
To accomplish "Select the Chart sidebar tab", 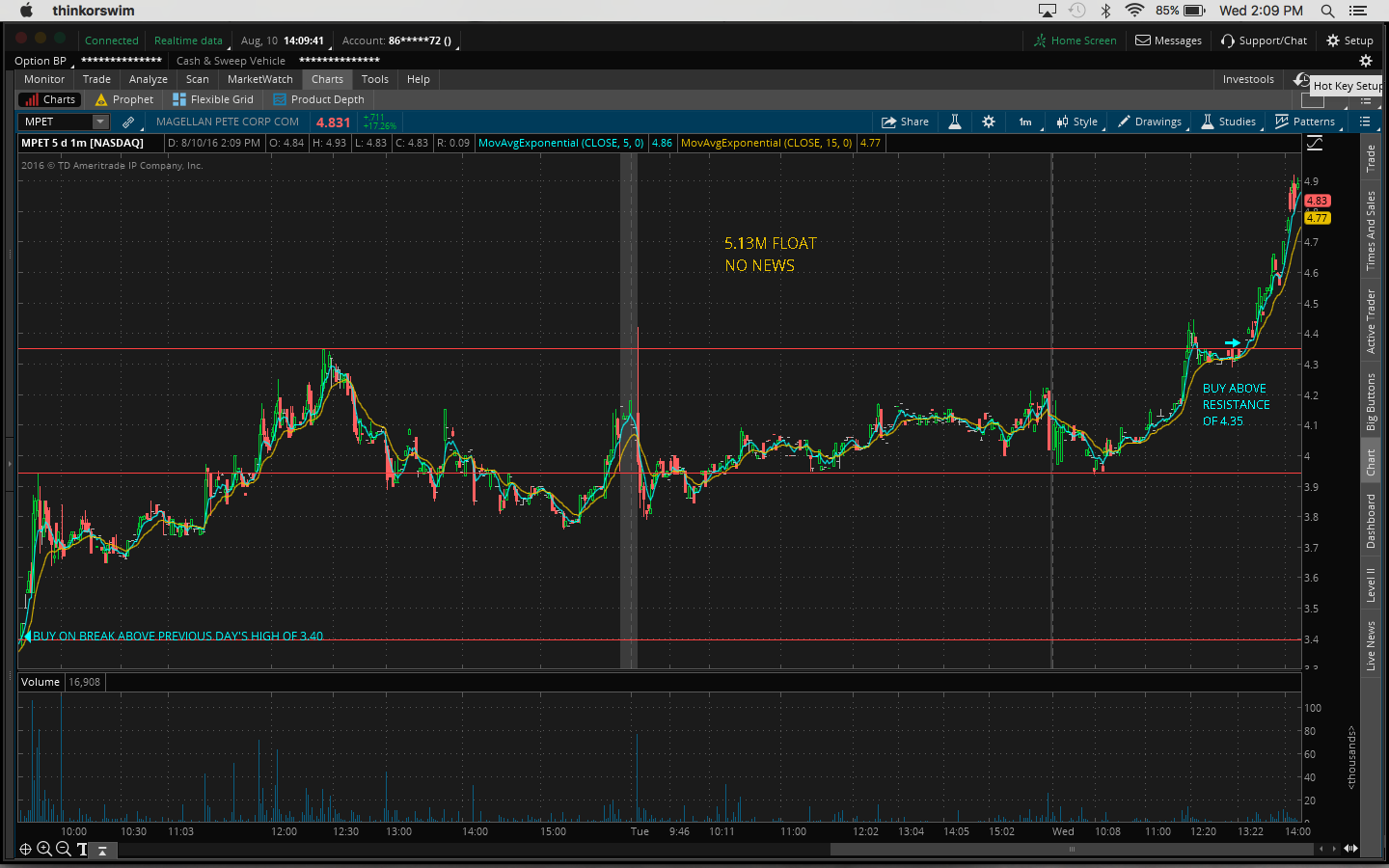I will tap(1371, 463).
